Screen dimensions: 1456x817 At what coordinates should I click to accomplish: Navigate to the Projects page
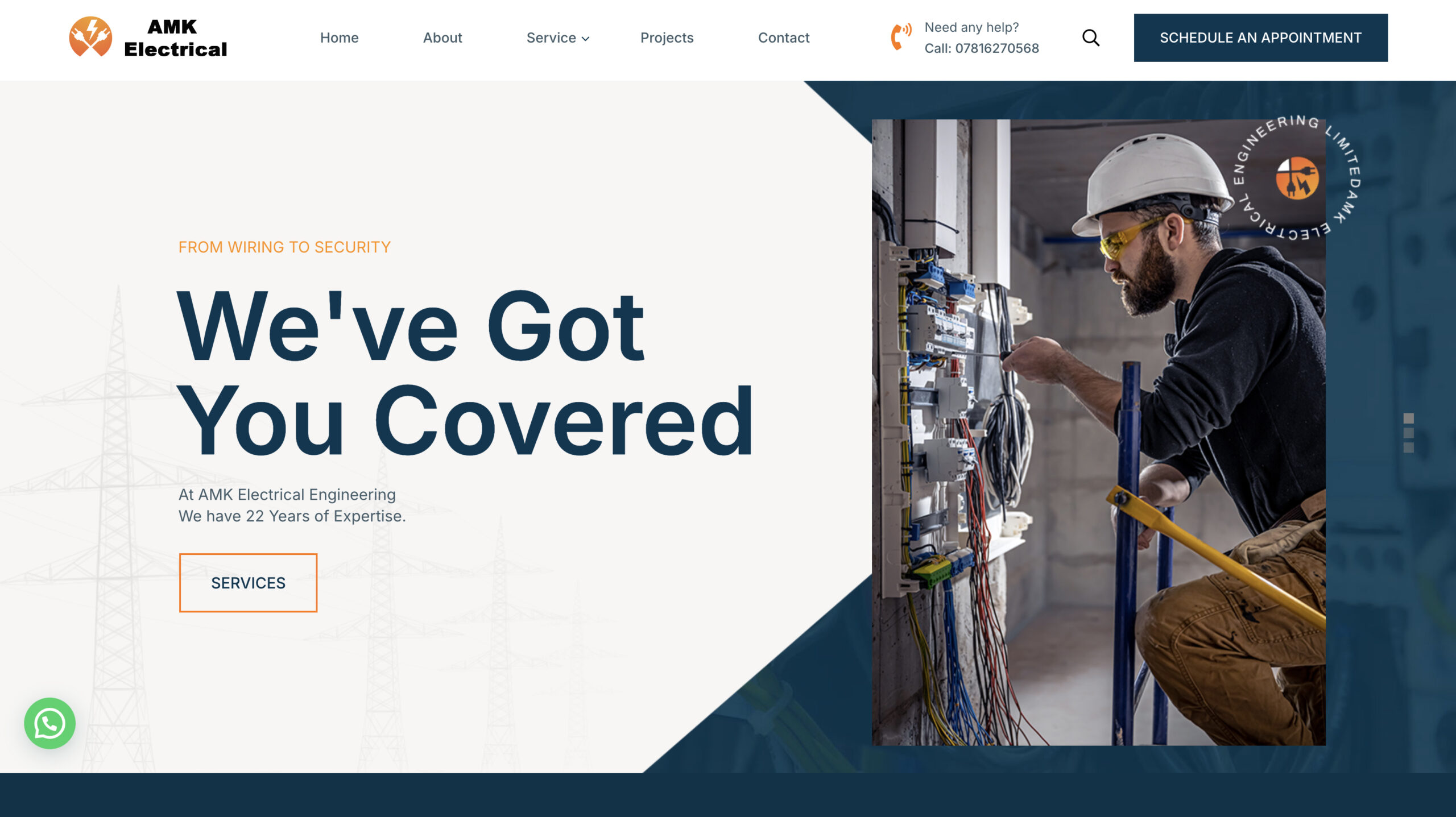click(667, 38)
